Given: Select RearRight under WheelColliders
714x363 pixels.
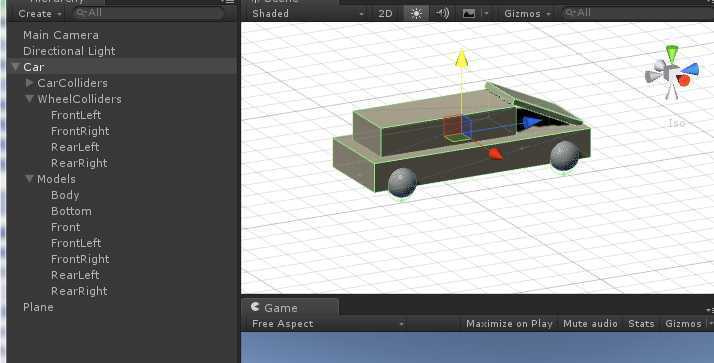Looking at the screenshot, I should [x=79, y=163].
